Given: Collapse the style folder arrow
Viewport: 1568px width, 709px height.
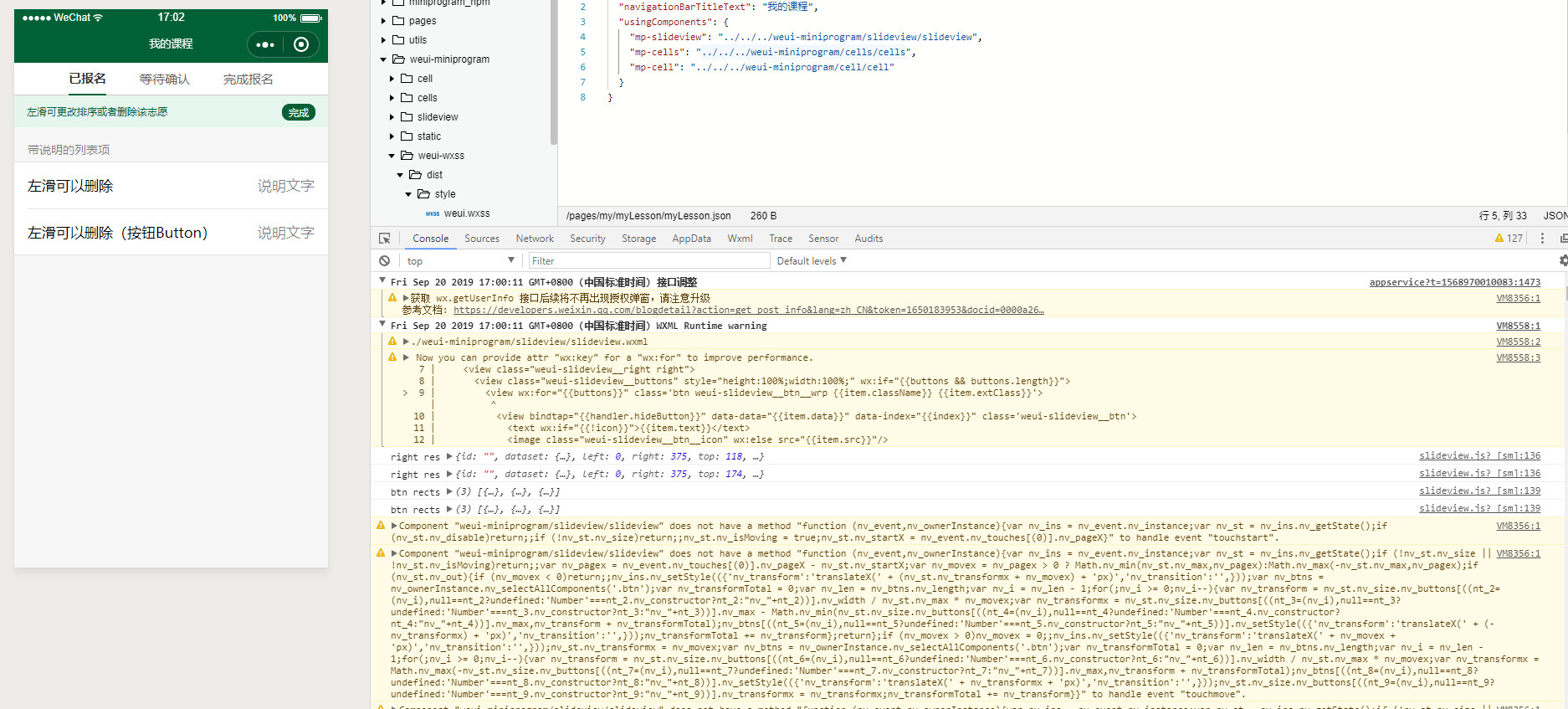Looking at the screenshot, I should tap(408, 194).
